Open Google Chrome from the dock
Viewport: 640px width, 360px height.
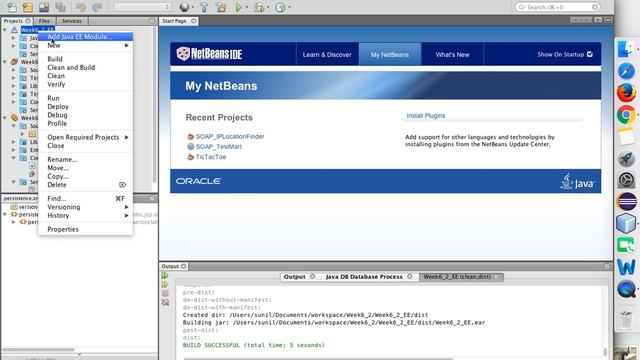coord(626,115)
